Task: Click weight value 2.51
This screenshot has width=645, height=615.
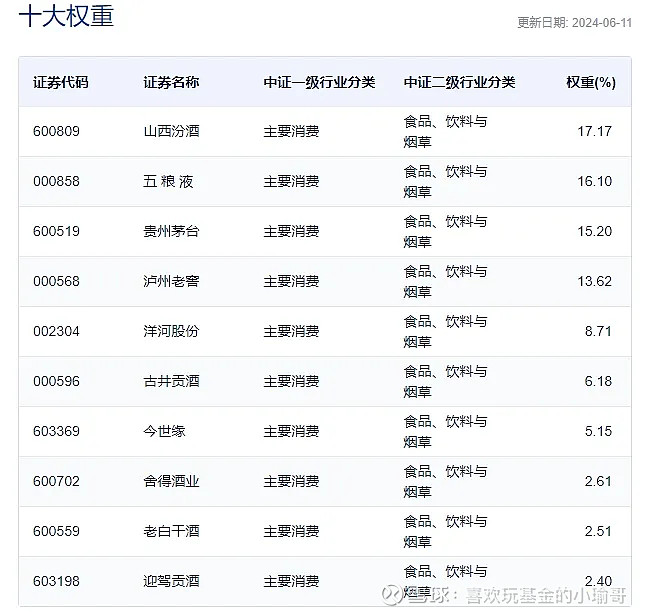Action: pos(598,531)
